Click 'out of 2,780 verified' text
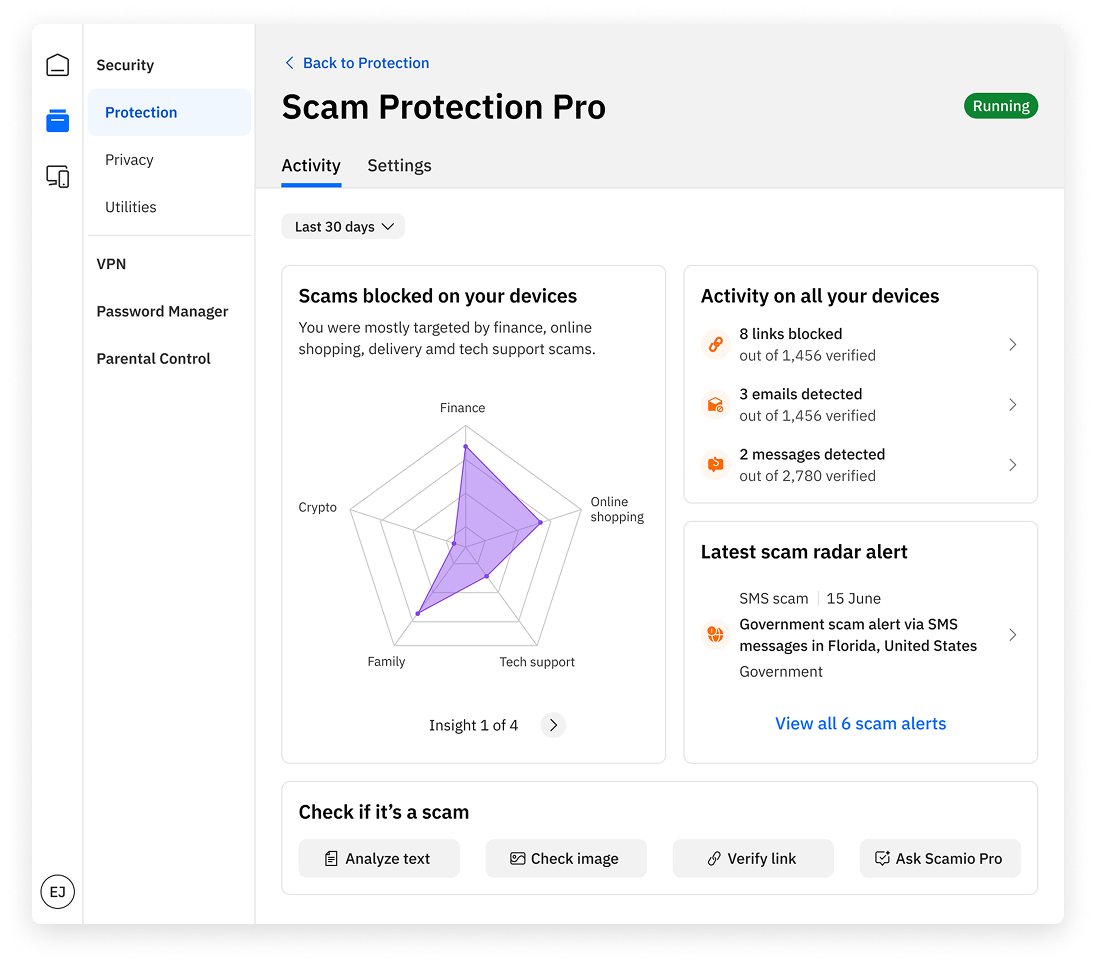 pos(807,476)
